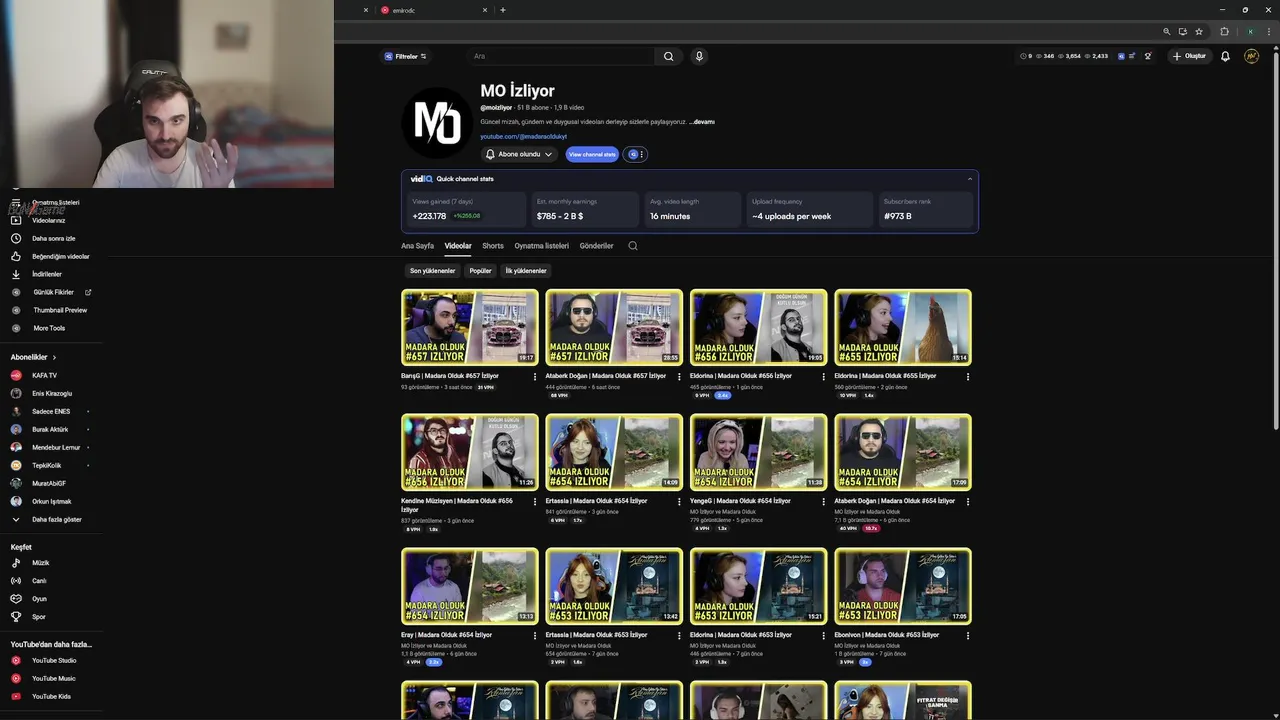Open channel profile picture MO logo
Image resolution: width=1280 pixels, height=720 pixels.
(x=437, y=123)
